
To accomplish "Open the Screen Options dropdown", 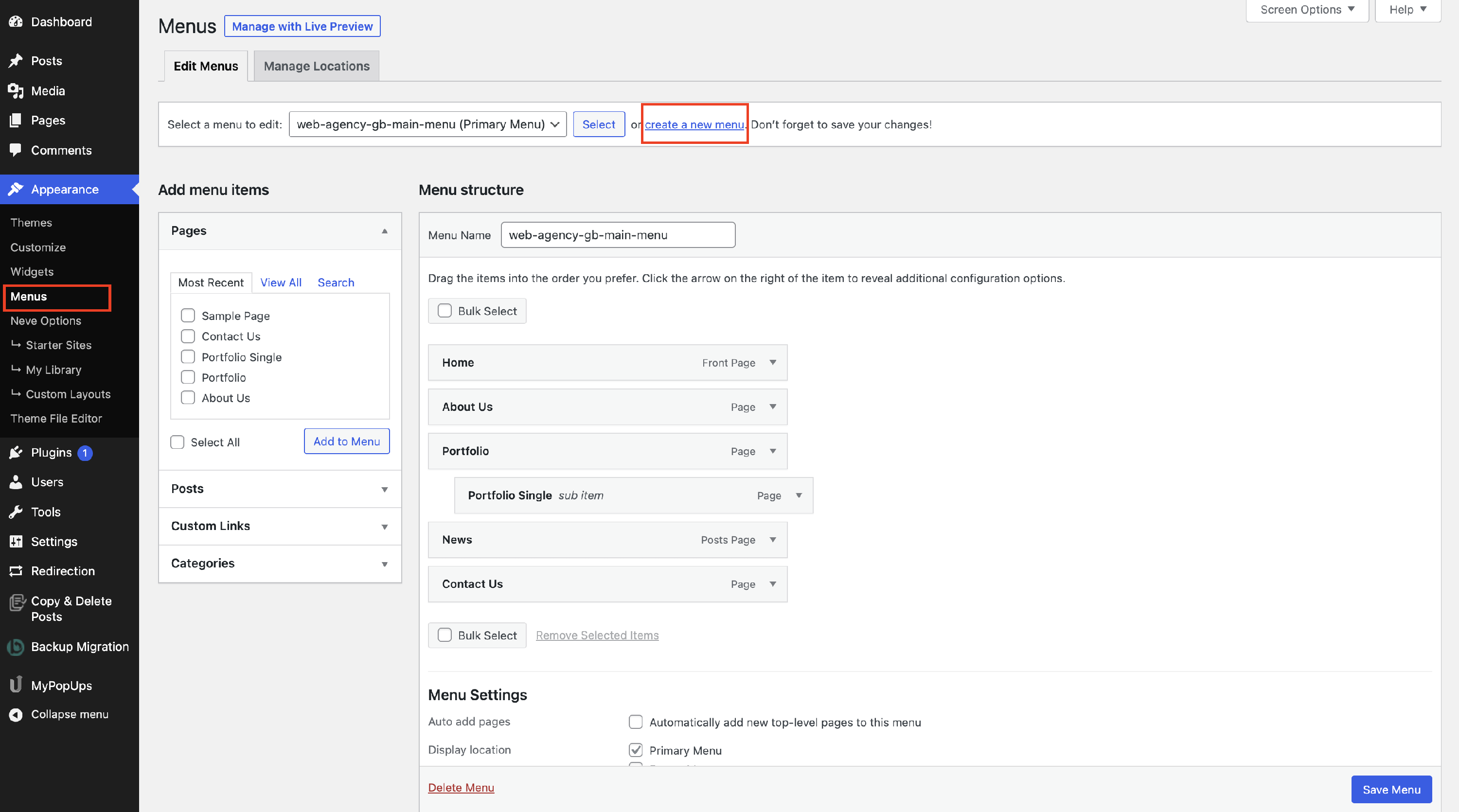I will (x=1307, y=10).
